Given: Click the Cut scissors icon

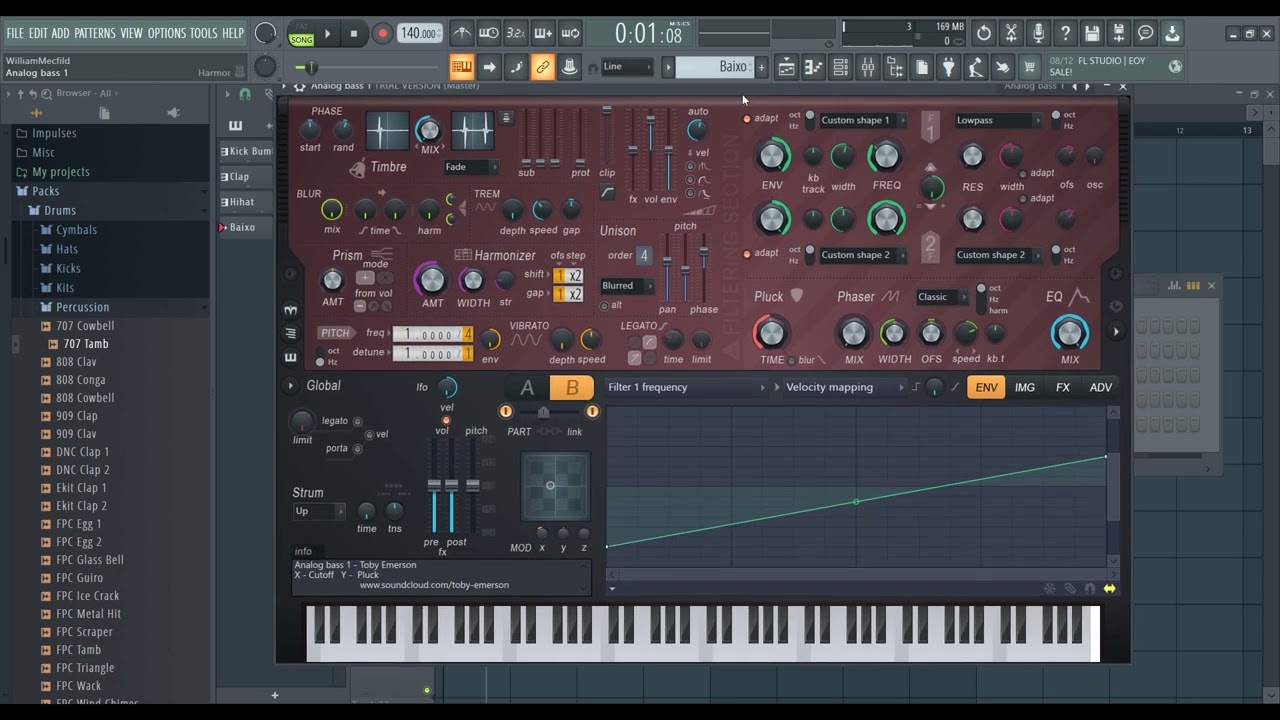Looking at the screenshot, I should tap(1011, 33).
